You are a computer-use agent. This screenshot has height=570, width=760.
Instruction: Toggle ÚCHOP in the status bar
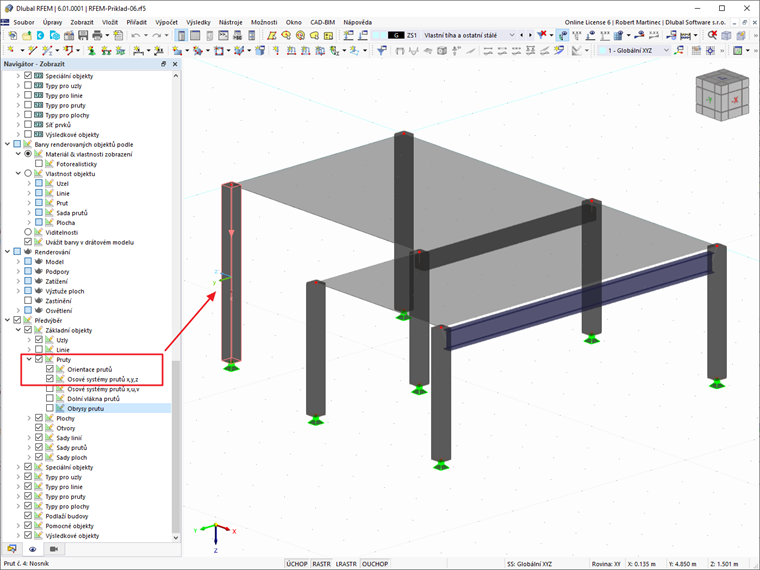coord(297,564)
